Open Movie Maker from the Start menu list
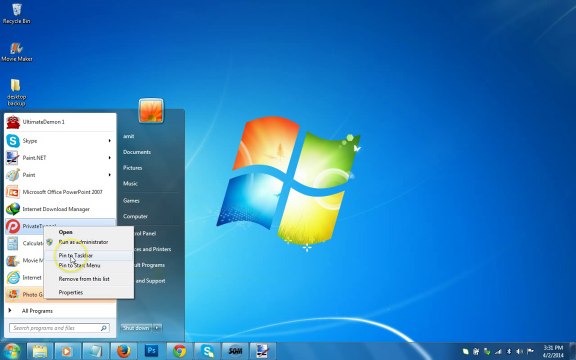Viewport: 576px width, 360px height. click(x=24, y=260)
